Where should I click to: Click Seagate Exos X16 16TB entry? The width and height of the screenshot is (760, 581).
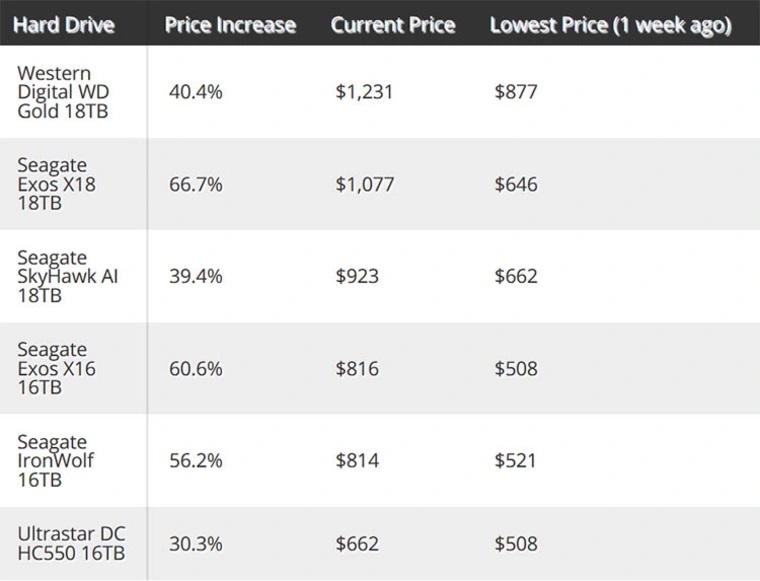pyautogui.click(x=56, y=368)
